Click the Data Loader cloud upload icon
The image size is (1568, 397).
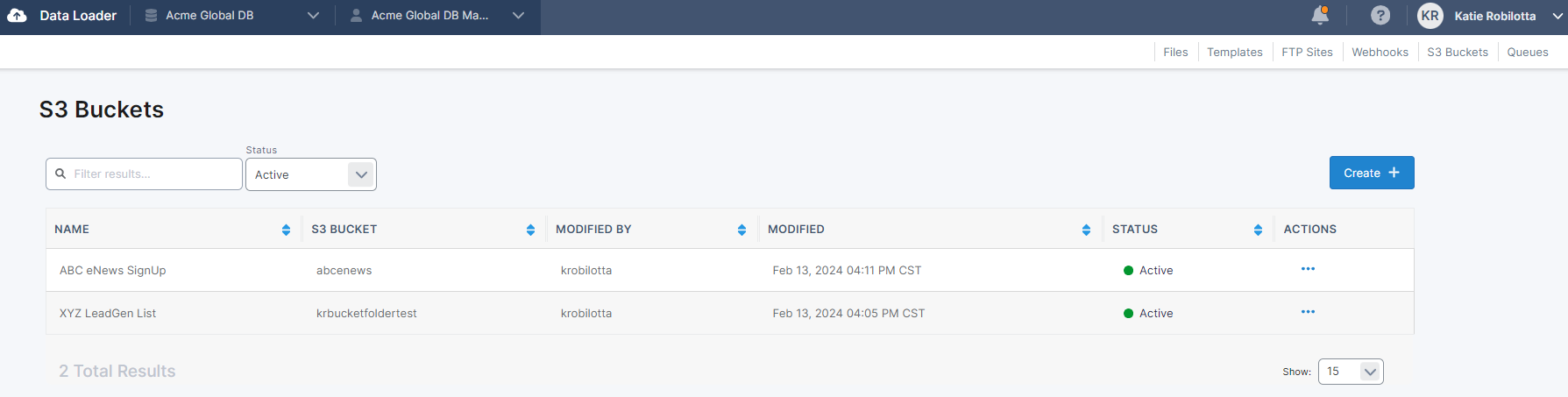pyautogui.click(x=17, y=16)
